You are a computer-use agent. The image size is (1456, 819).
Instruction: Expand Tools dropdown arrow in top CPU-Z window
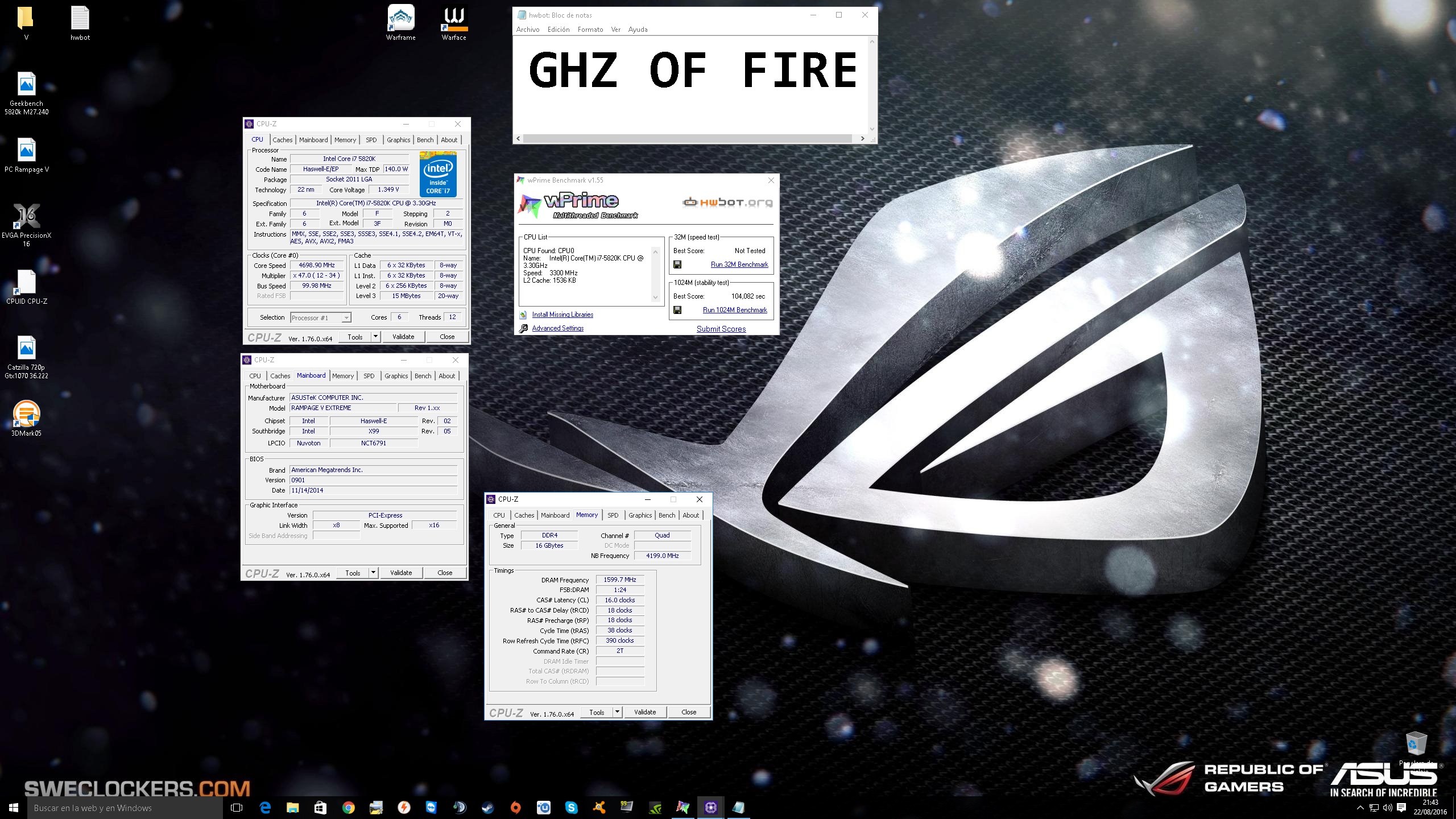click(375, 337)
